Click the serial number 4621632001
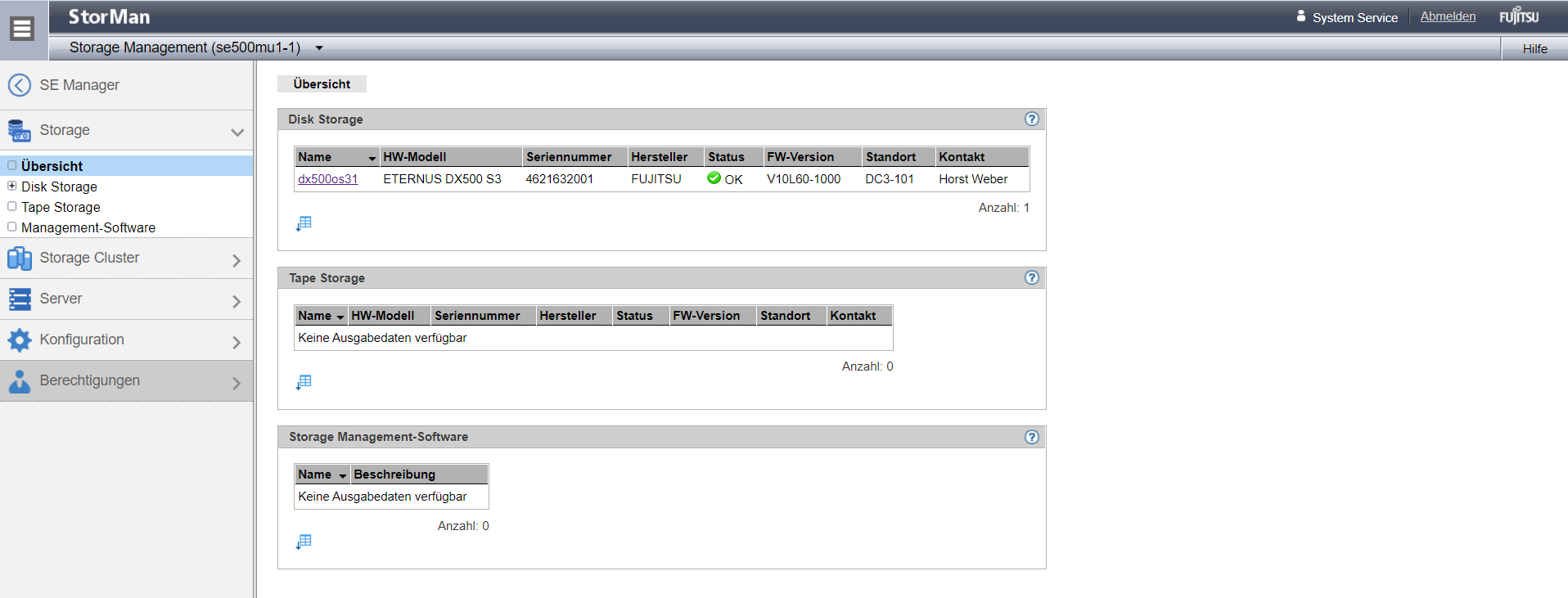The image size is (1568, 598). (559, 178)
